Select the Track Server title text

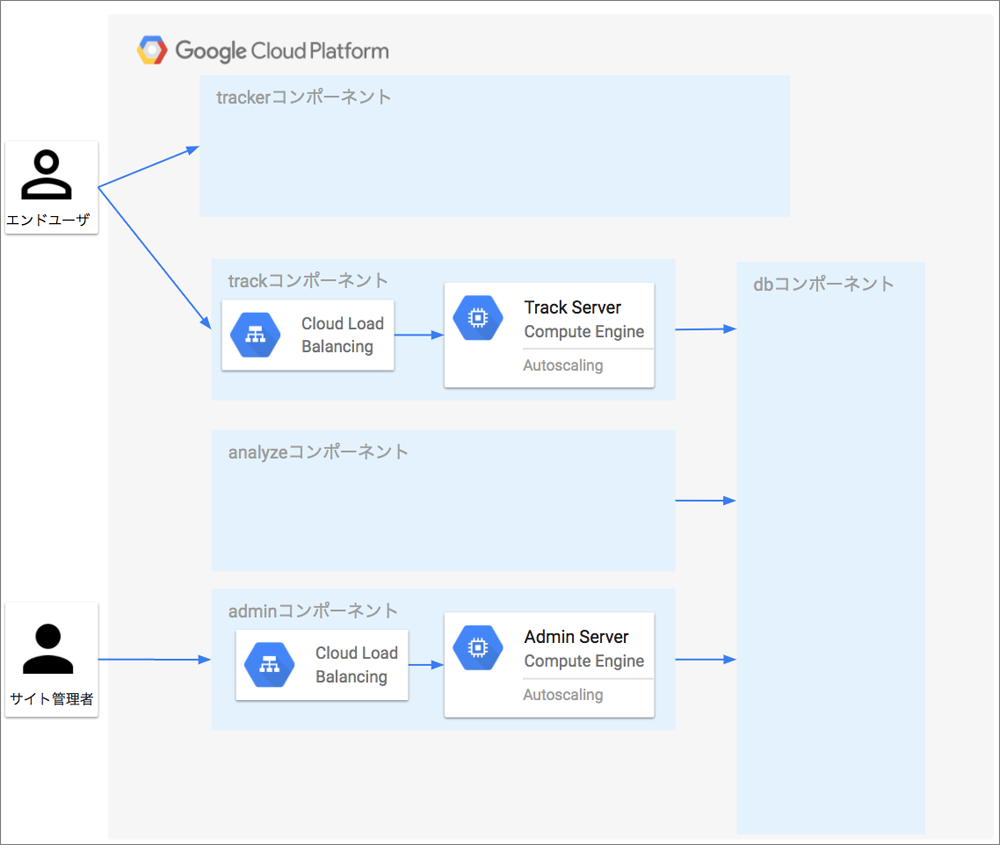click(x=573, y=307)
